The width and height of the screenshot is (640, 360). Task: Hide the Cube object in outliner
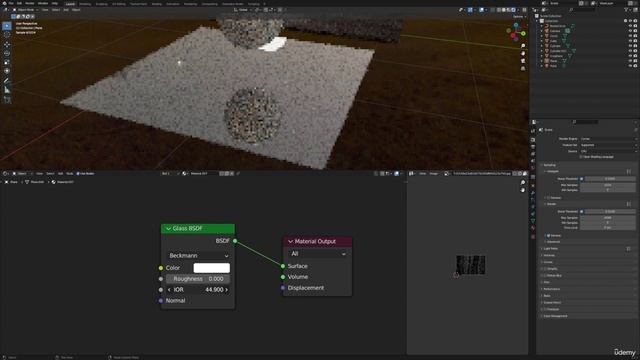[630, 41]
